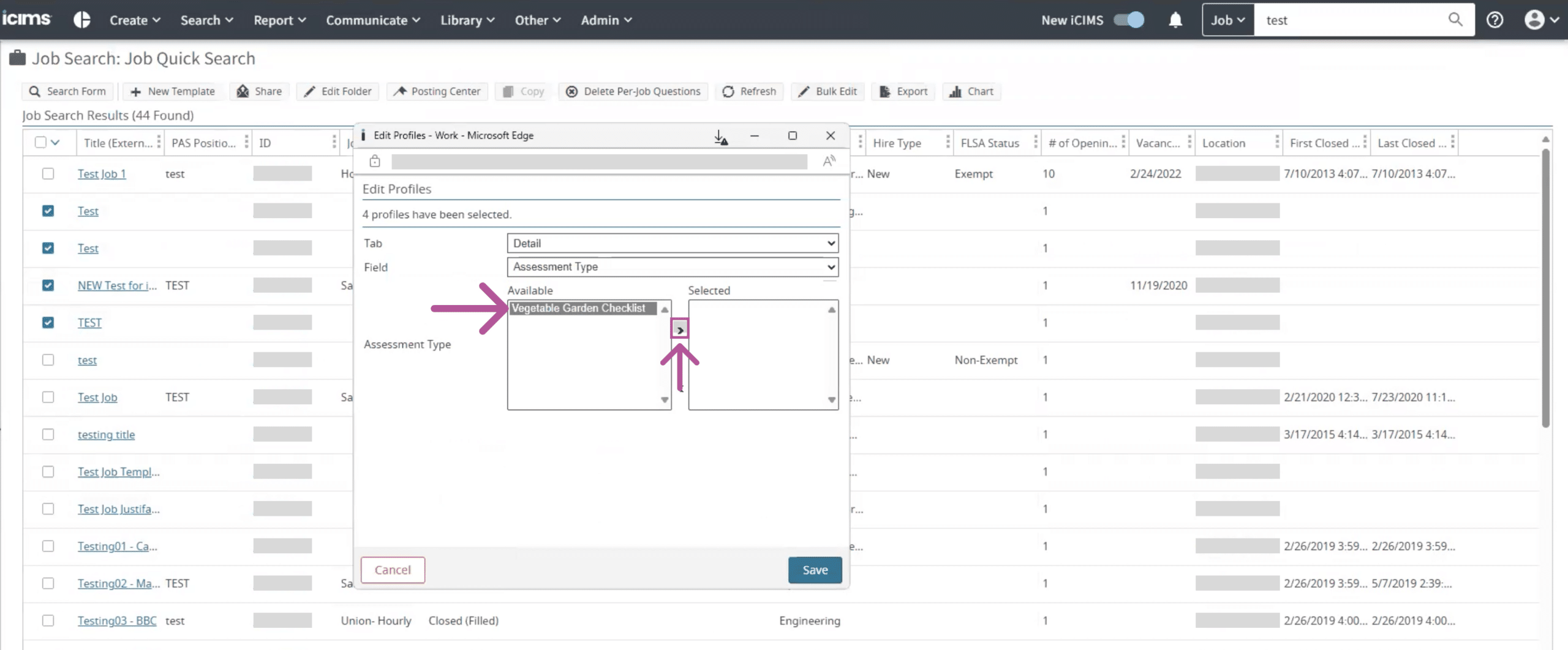Click the downloads icon in popup title bar
The width and height of the screenshot is (1568, 650).
720,136
